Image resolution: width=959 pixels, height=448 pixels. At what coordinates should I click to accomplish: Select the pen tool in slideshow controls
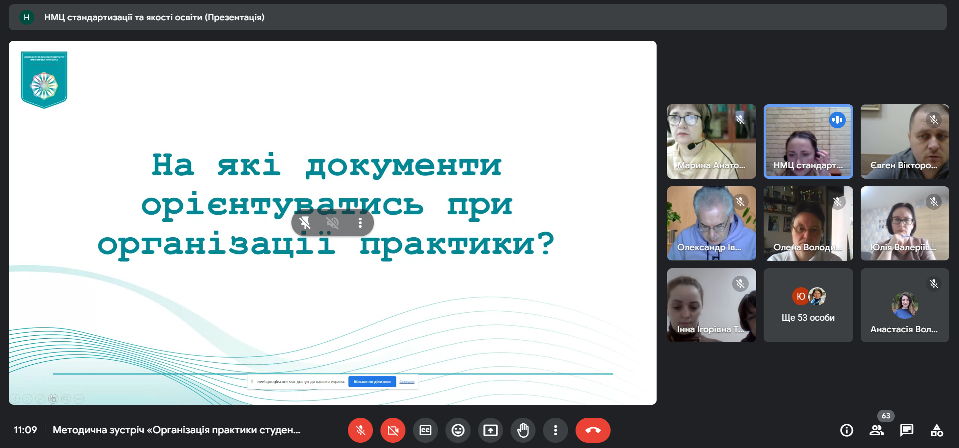pos(40,399)
